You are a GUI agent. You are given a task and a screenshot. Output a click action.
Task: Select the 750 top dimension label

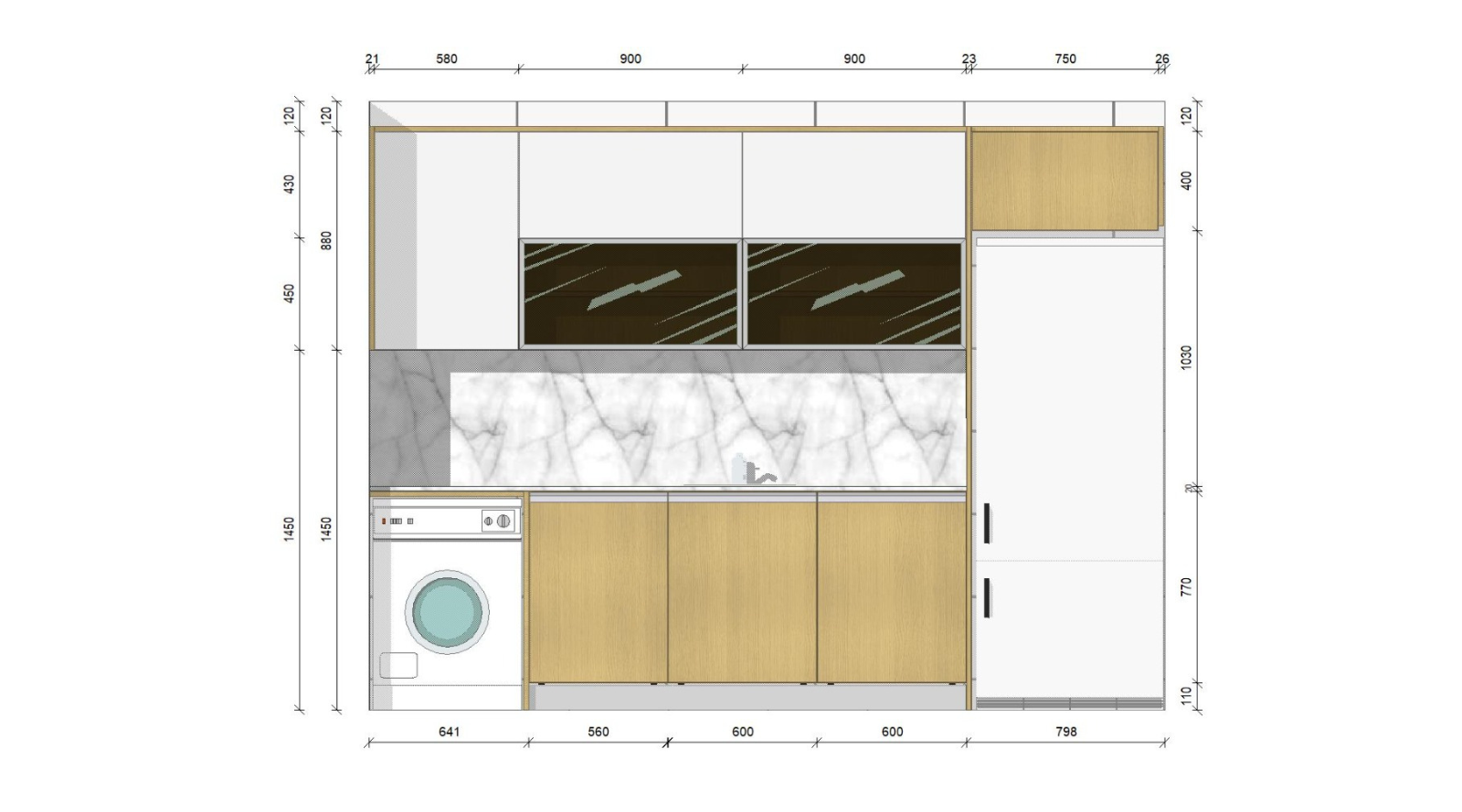tap(1065, 59)
